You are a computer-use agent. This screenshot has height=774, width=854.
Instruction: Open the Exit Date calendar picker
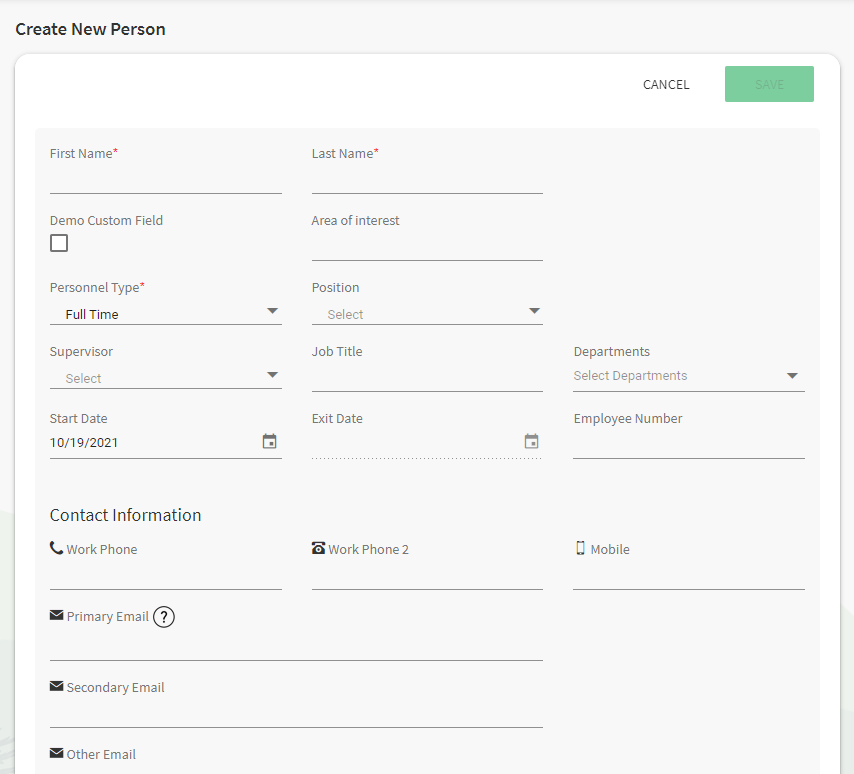pos(532,441)
